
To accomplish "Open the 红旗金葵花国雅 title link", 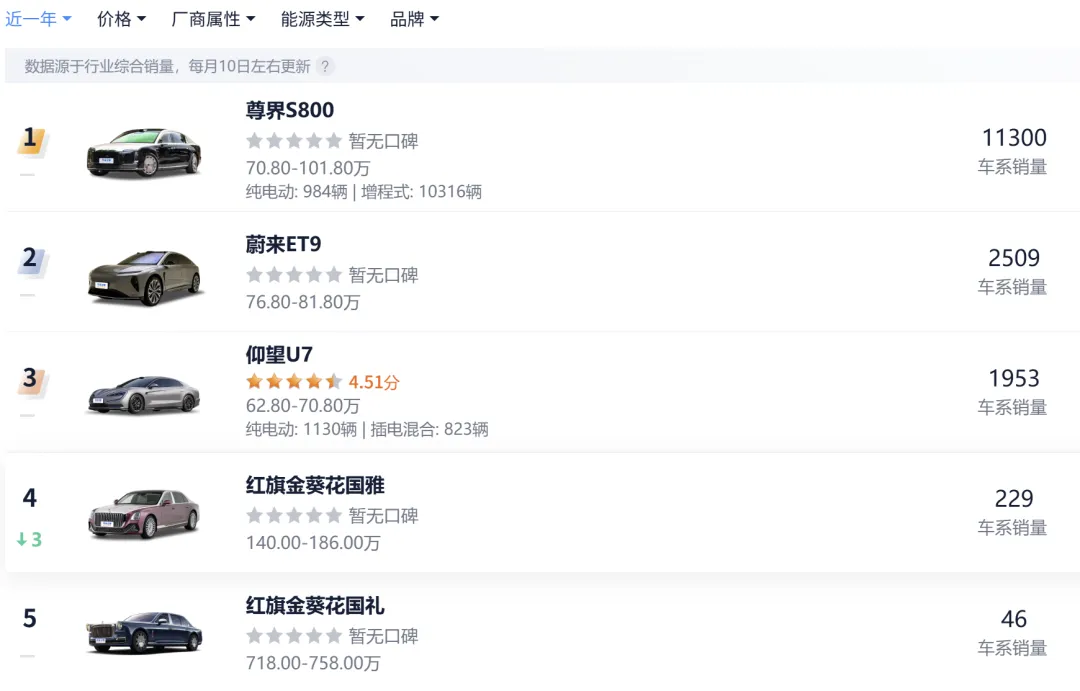I will 315,486.
